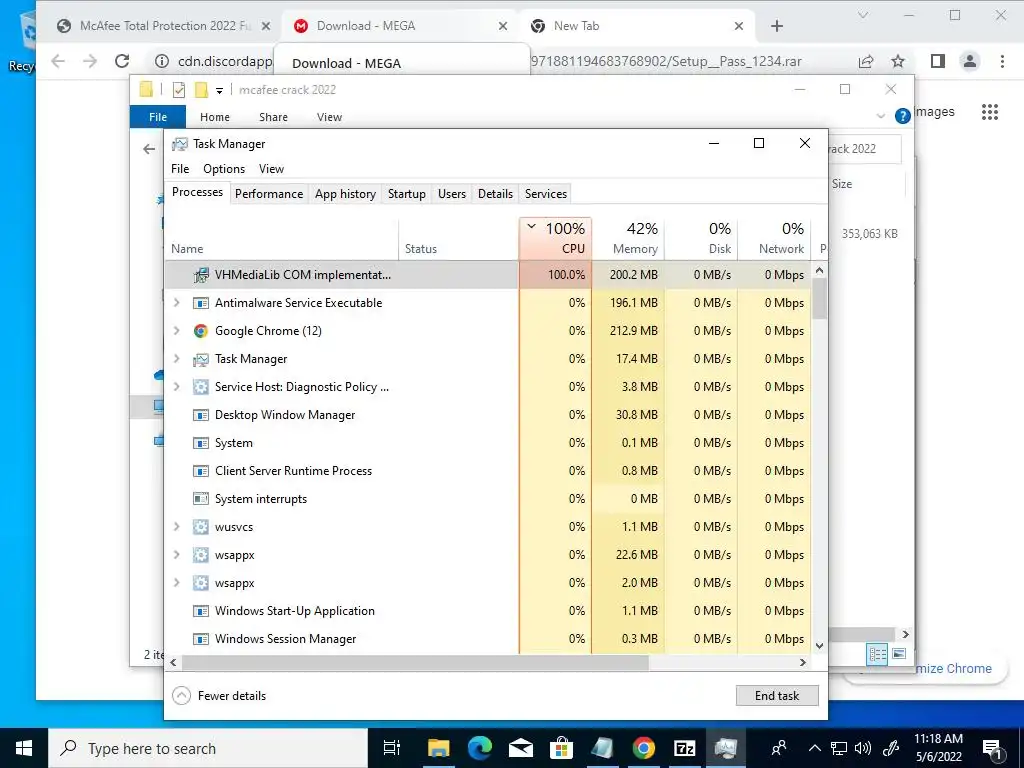Reload the Chrome page

pos(122,61)
